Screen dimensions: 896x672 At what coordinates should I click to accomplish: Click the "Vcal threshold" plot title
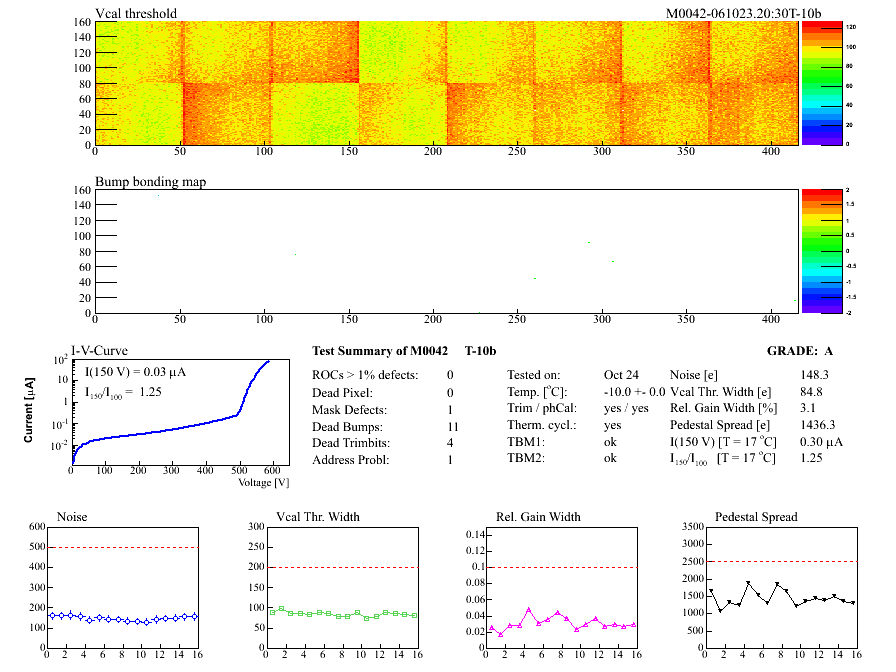136,13
